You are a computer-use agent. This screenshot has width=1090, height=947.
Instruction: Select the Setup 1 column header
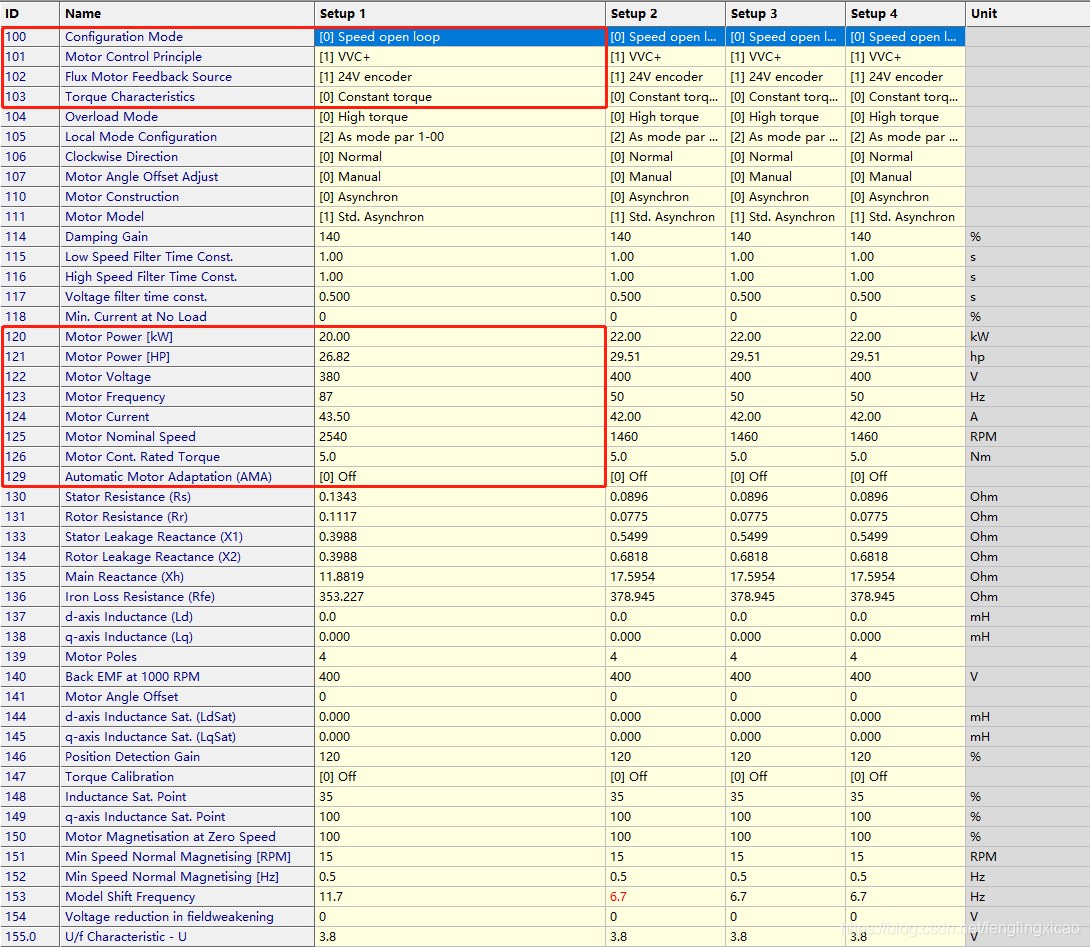[459, 14]
